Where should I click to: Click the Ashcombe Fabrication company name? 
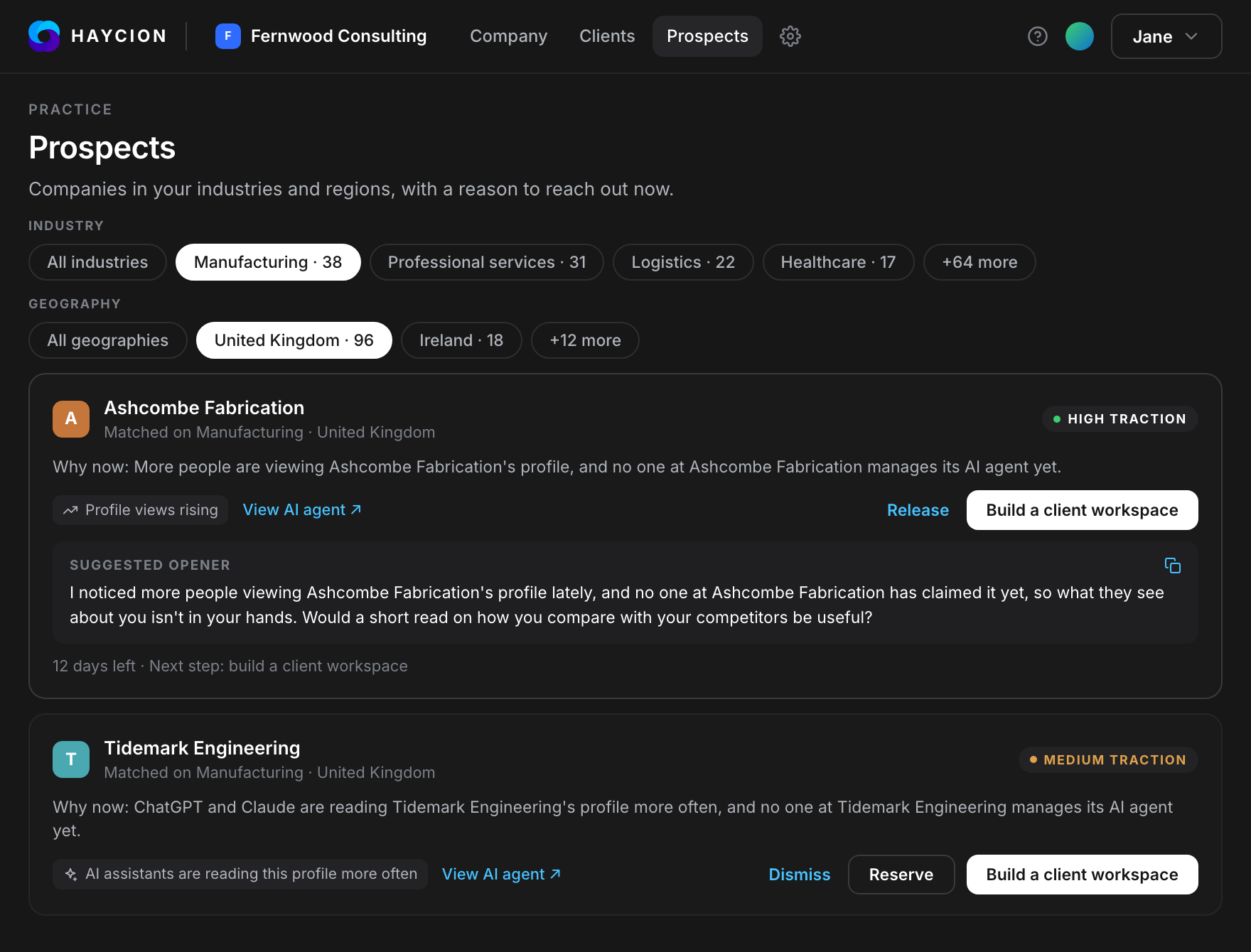pyautogui.click(x=204, y=408)
